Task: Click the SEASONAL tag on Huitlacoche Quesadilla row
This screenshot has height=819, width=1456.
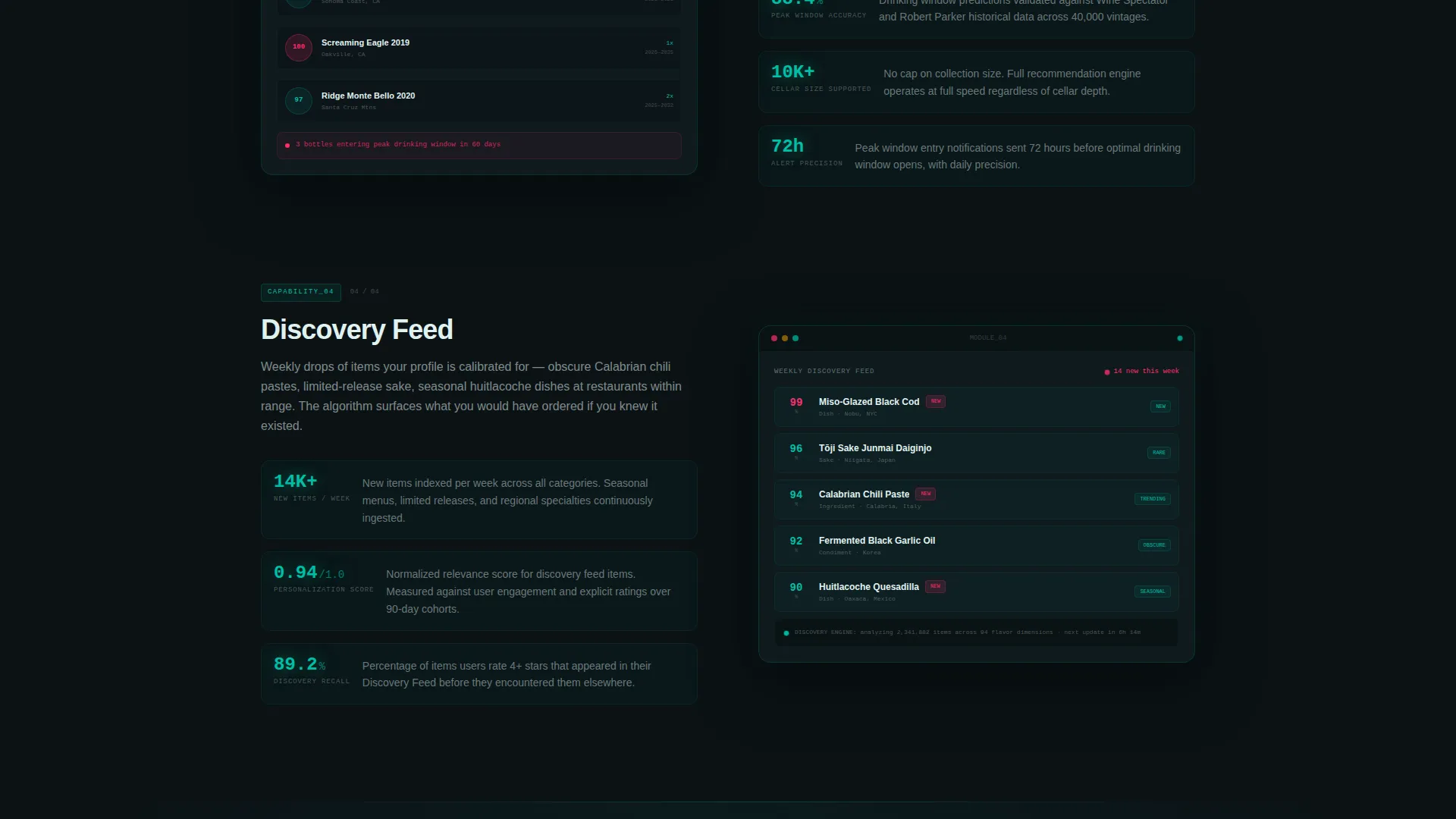Action: 1153,591
